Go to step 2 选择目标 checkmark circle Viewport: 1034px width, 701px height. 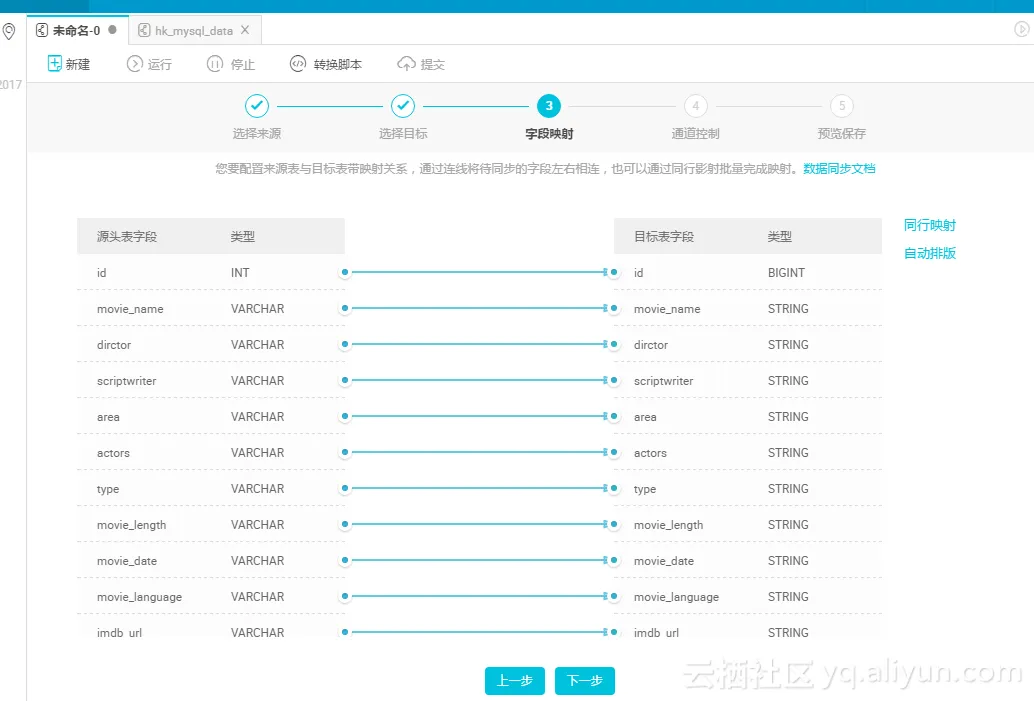click(403, 106)
